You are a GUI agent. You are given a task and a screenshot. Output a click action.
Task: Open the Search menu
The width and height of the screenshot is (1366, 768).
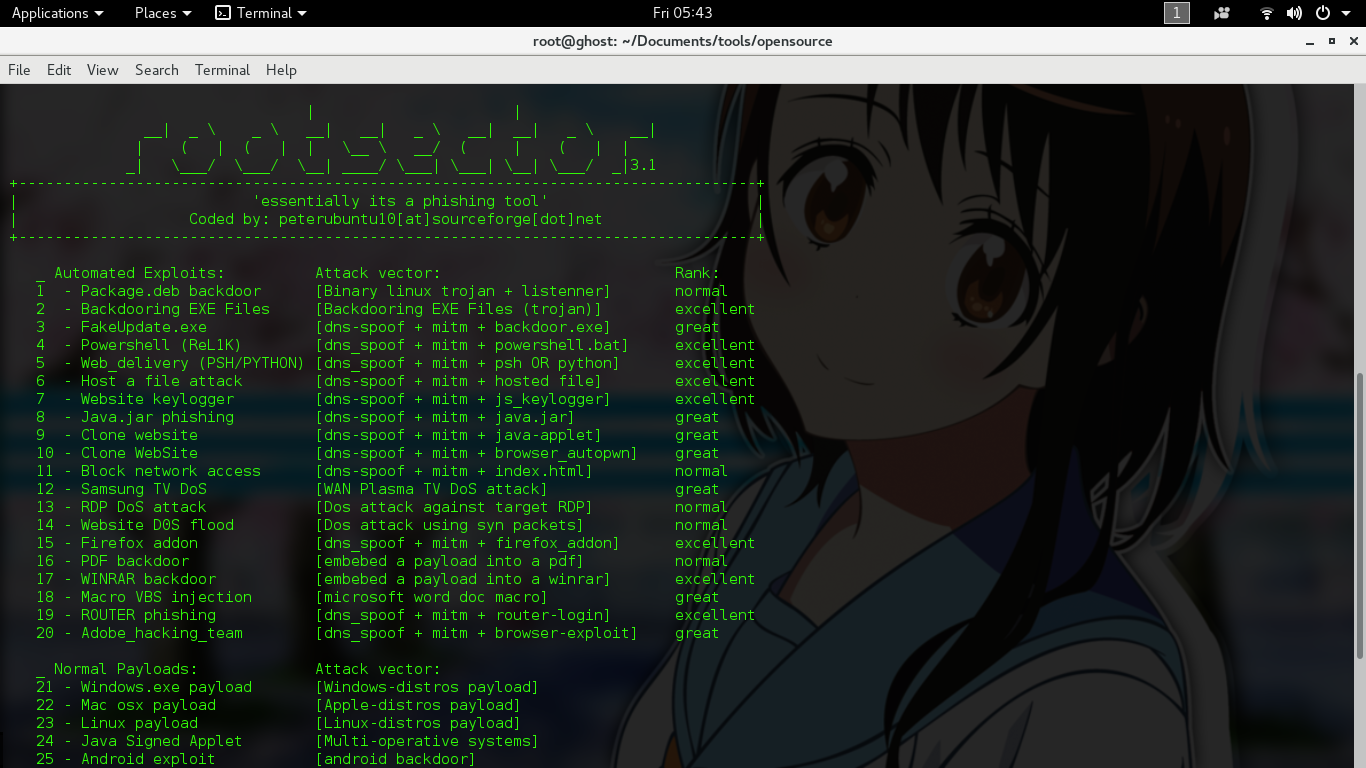pyautogui.click(x=156, y=70)
